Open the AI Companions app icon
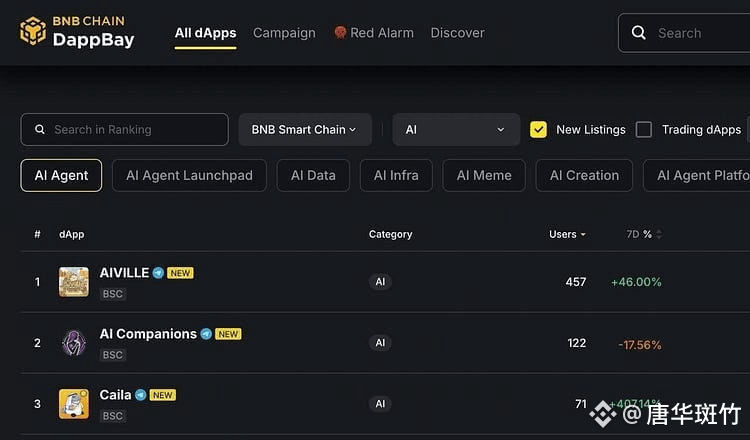 click(x=74, y=343)
